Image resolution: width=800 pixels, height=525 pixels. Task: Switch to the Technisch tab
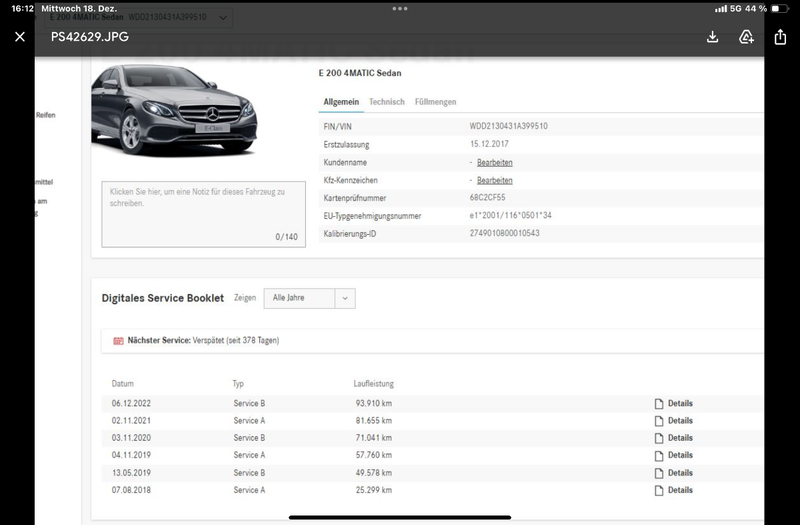(x=387, y=102)
